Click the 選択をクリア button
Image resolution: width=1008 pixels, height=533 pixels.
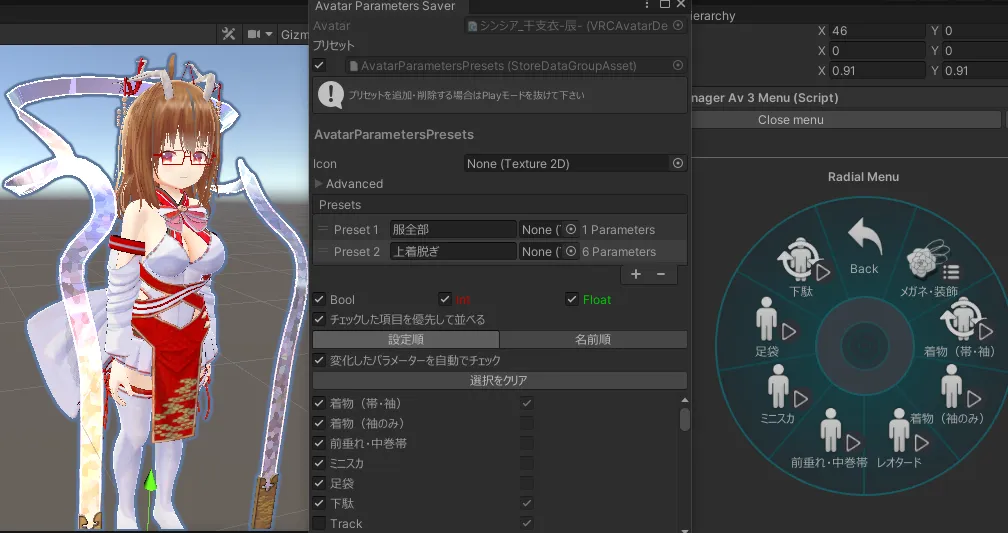coord(499,381)
